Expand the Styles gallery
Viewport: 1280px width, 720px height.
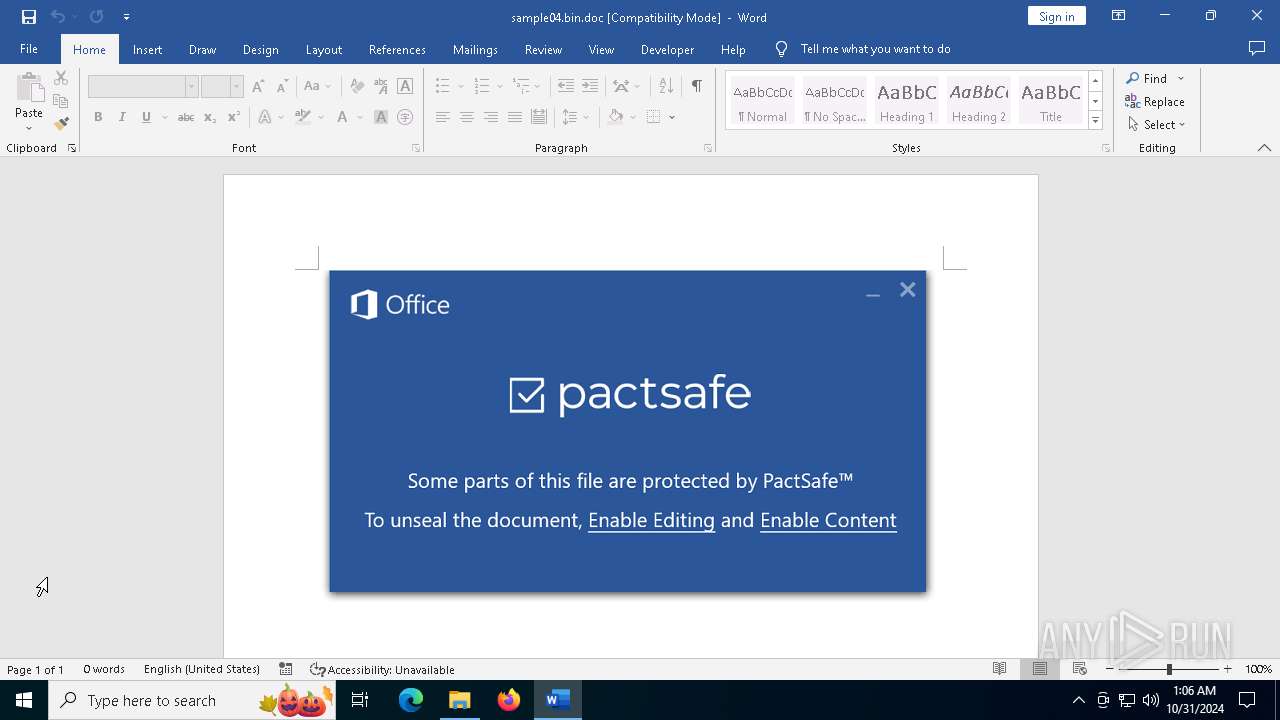(x=1095, y=121)
